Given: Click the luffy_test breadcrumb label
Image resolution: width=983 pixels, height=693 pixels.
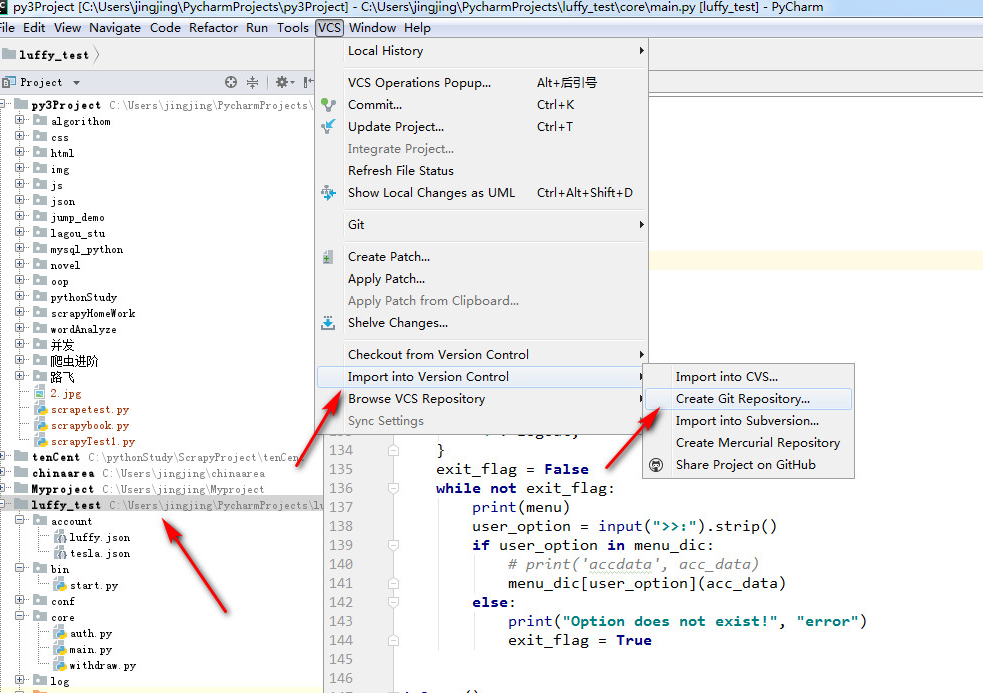Looking at the screenshot, I should coord(54,55).
